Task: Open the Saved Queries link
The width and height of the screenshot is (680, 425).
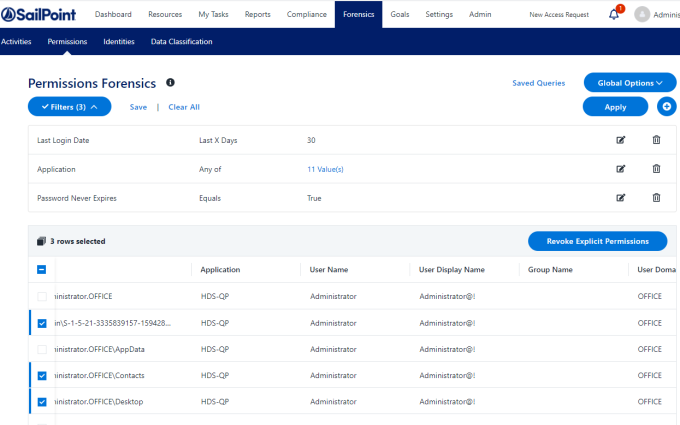Action: point(536,83)
